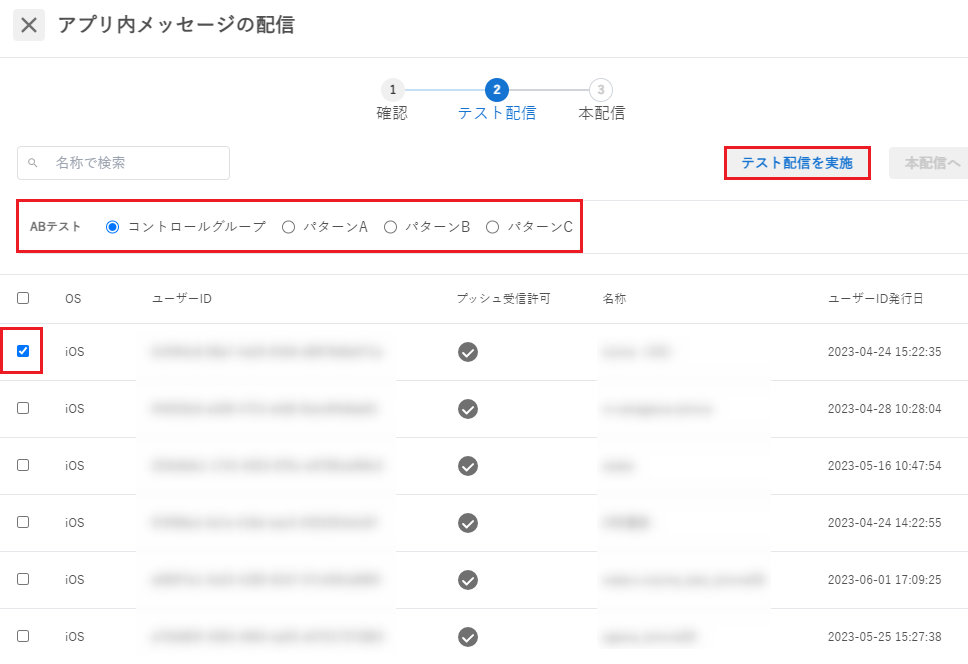Viewport: 968px width, 664px height.
Task: Toggle the select-all checkbox in table header
Action: tap(23, 298)
